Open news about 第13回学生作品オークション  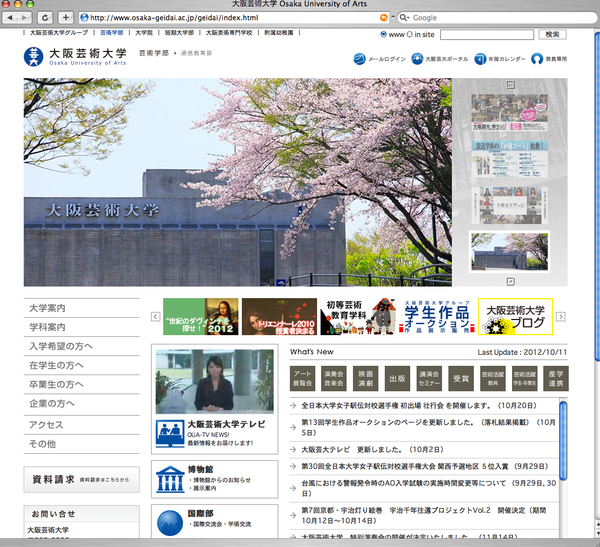(428, 427)
